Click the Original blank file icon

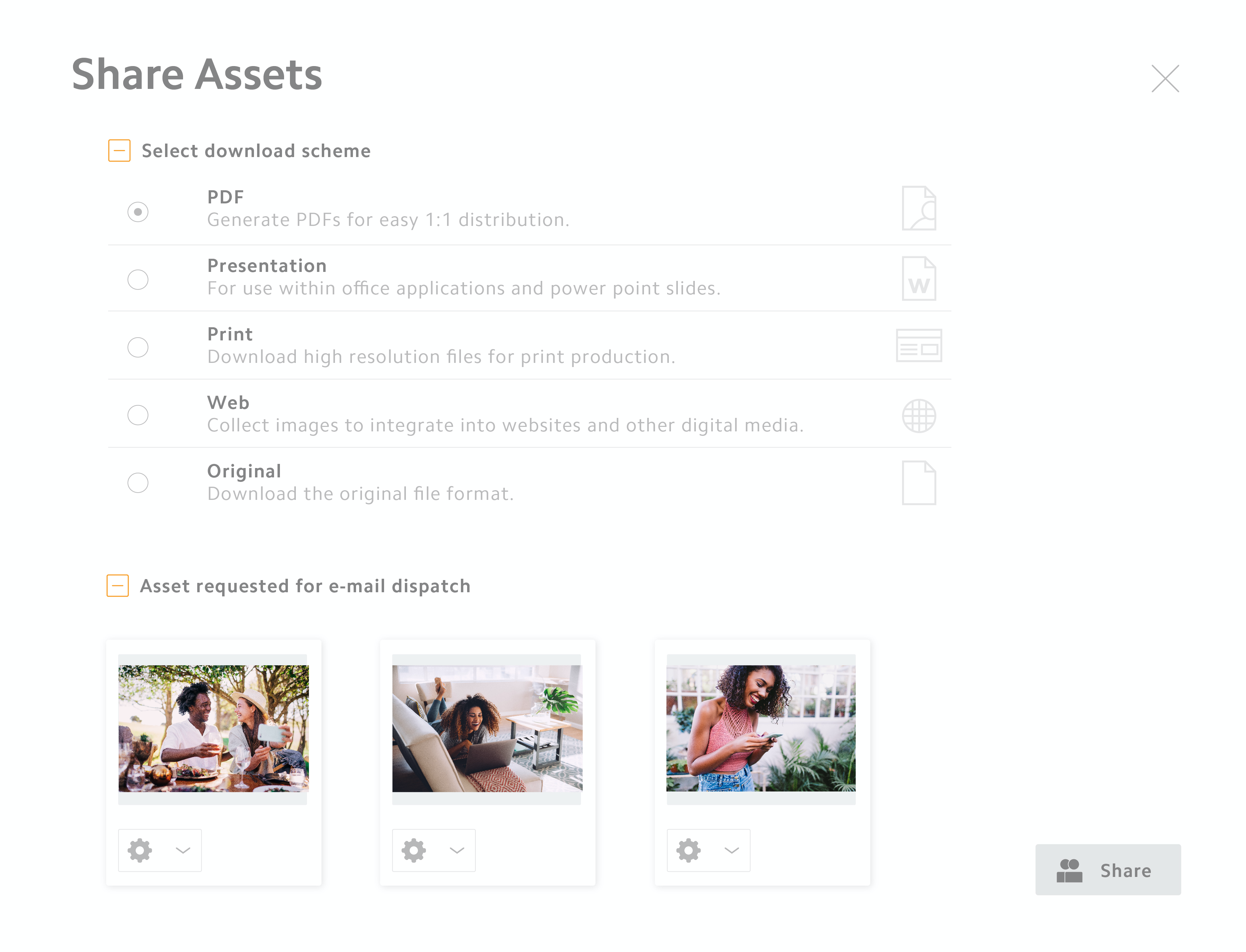pos(918,483)
